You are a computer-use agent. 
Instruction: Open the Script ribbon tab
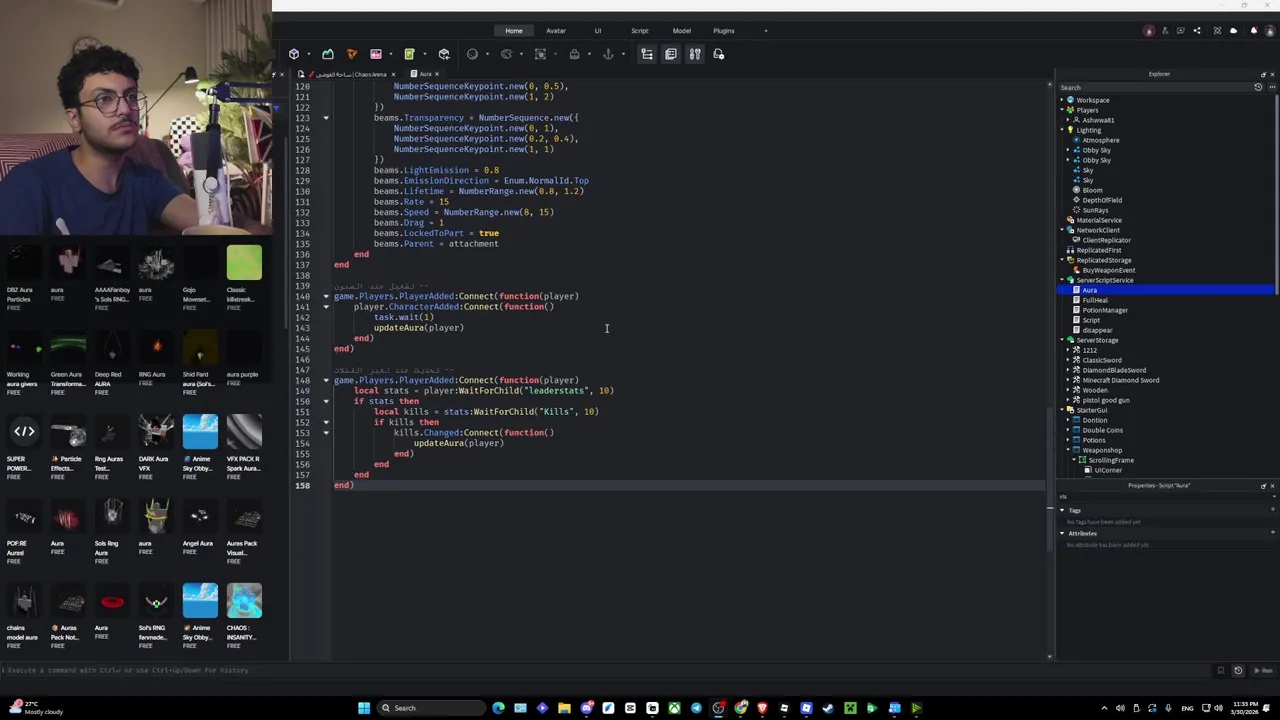(640, 31)
